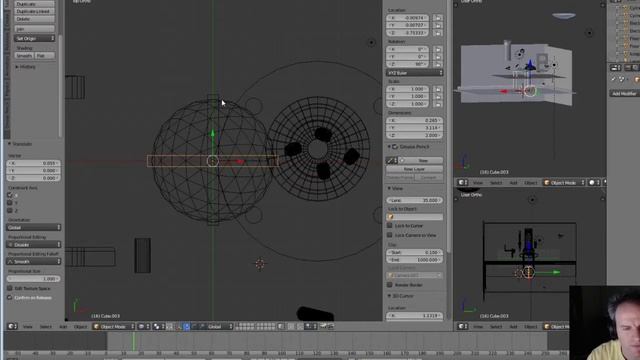Click the Duplicate Linked button
Screen dimensions: 640x360
34,11
